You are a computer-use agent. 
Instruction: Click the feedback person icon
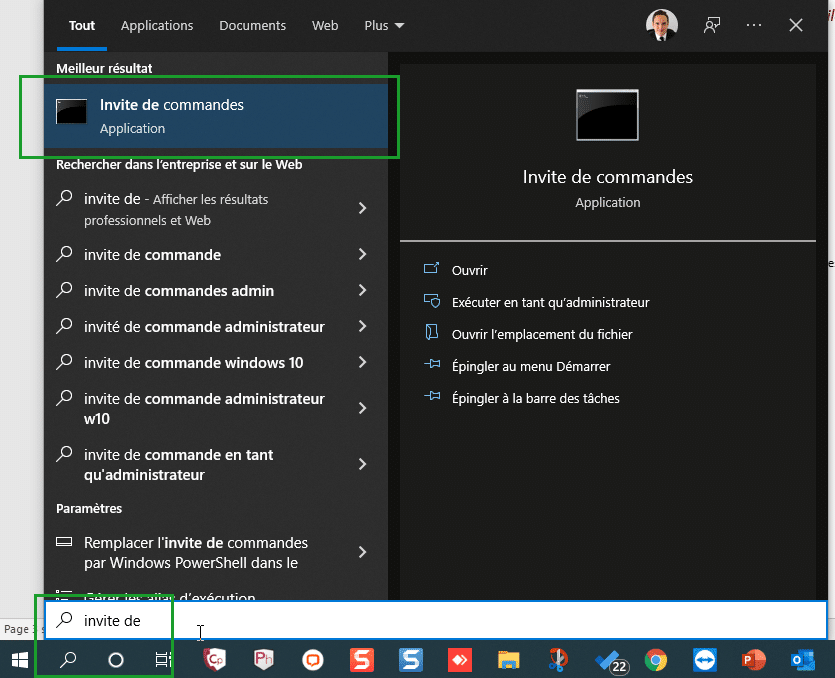click(x=711, y=25)
